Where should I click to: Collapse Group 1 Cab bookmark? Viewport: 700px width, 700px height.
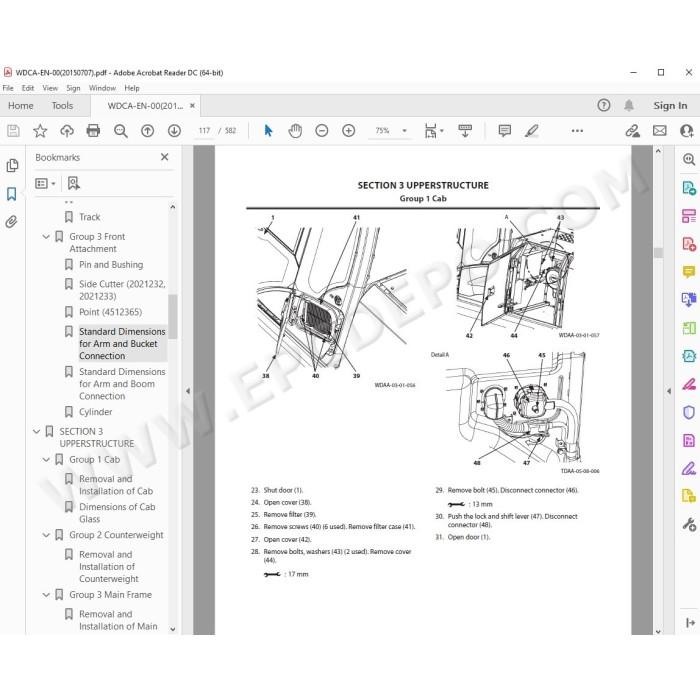pos(46,459)
